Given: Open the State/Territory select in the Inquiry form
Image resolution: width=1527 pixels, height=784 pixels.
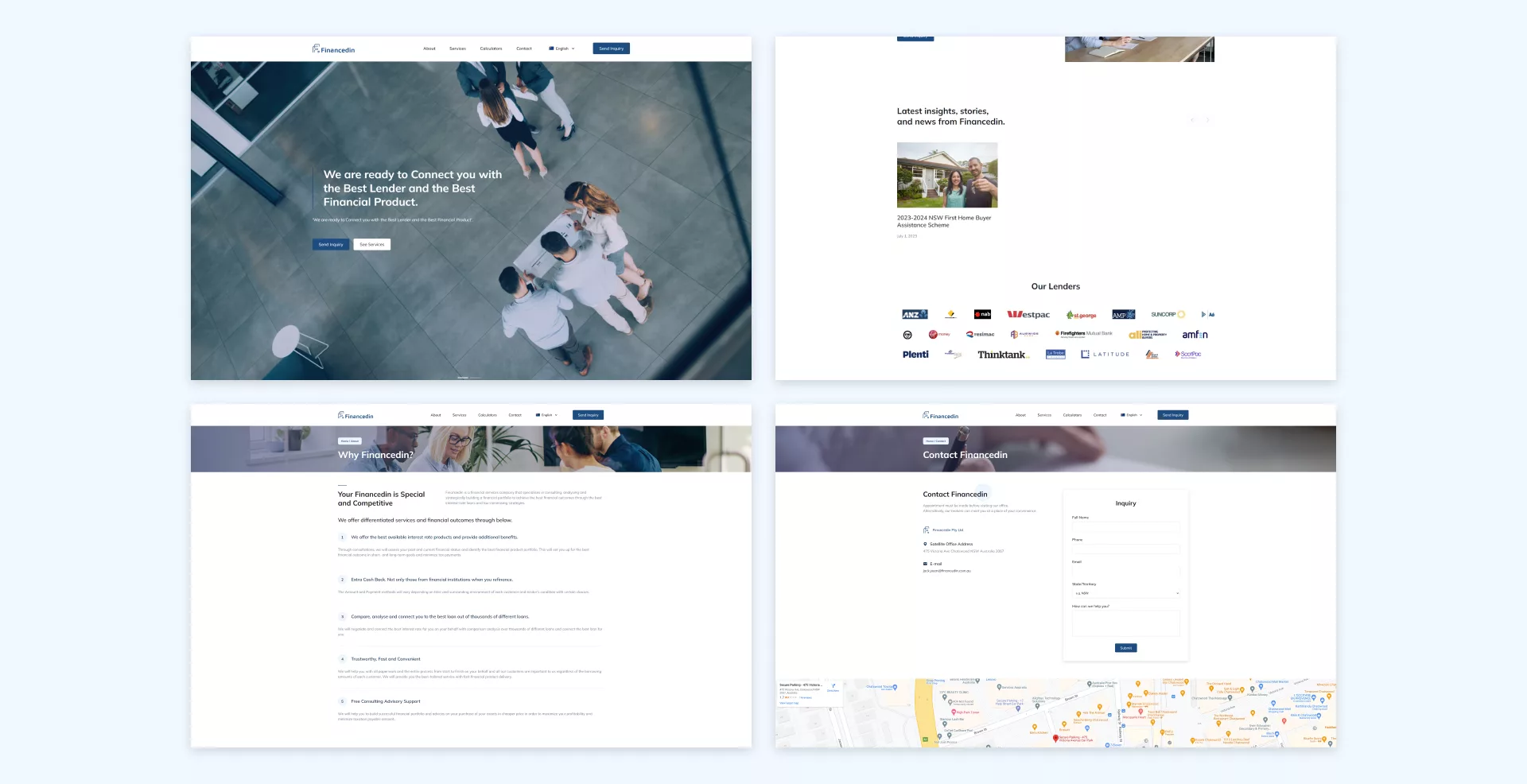Looking at the screenshot, I should click(1125, 593).
